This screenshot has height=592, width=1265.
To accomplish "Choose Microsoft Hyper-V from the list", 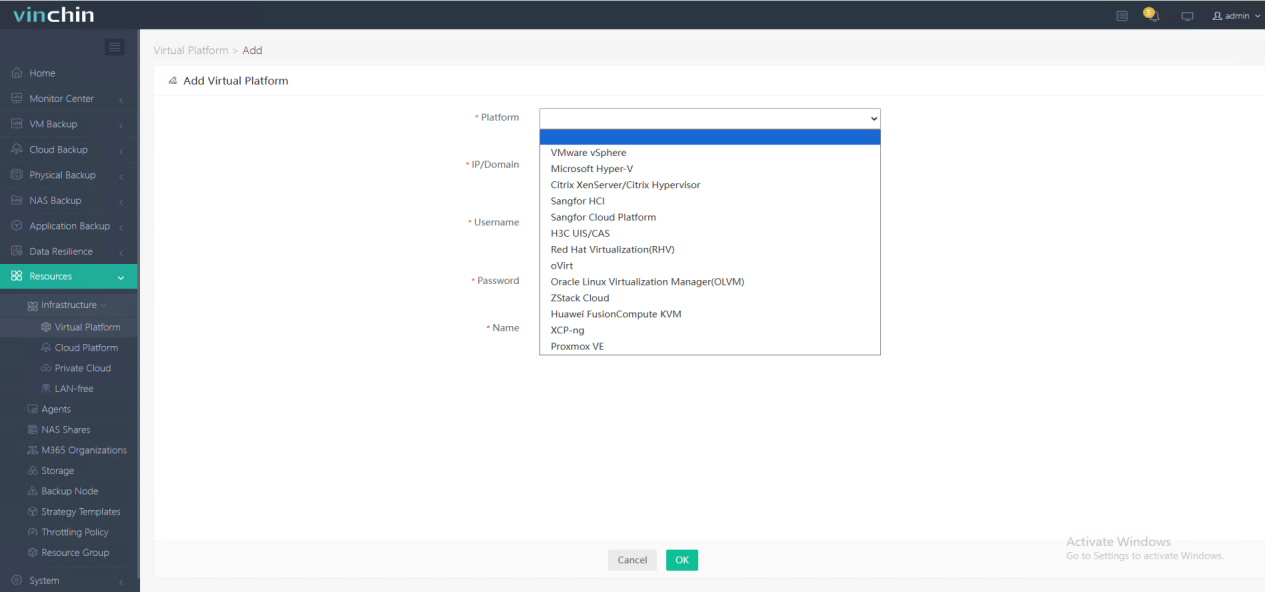I will [x=710, y=169].
